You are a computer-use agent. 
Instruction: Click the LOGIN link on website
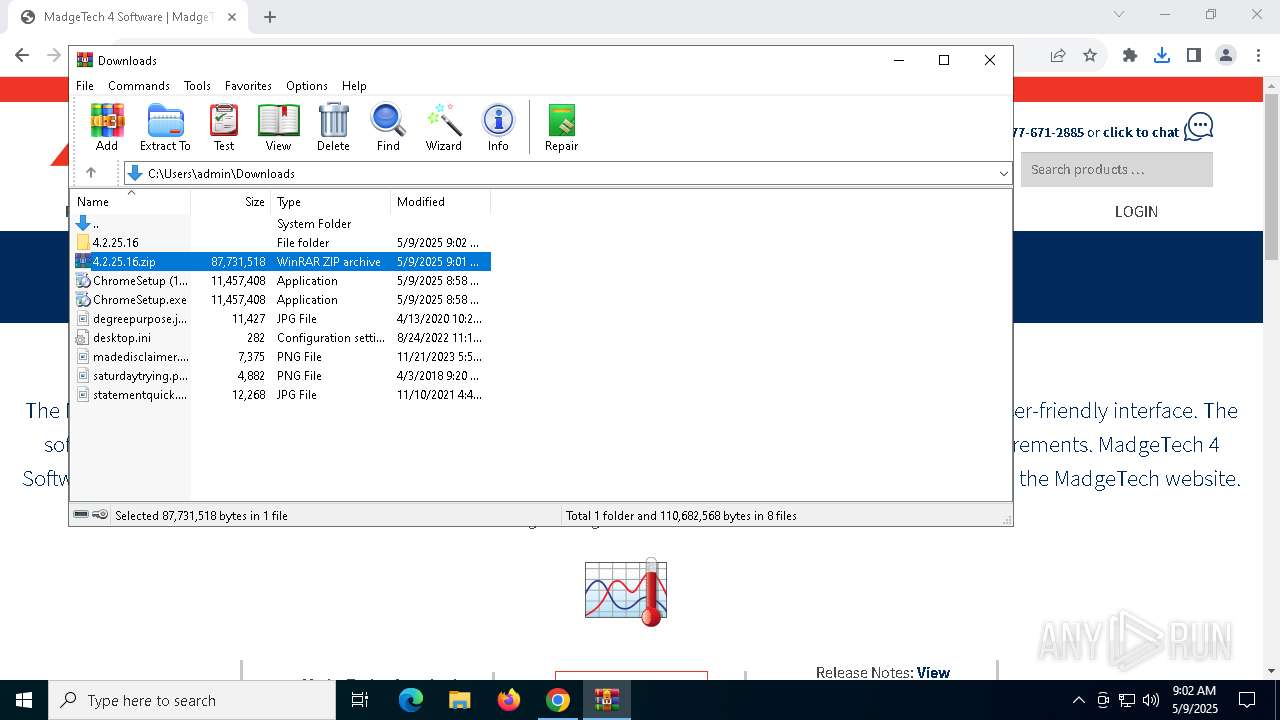[1136, 212]
